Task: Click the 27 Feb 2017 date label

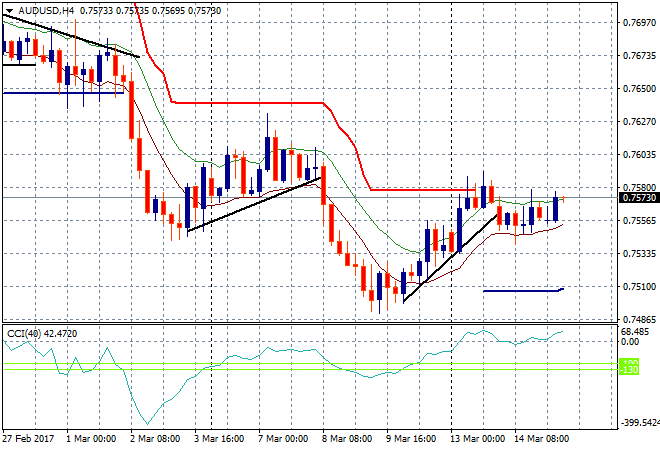Action: (28, 439)
